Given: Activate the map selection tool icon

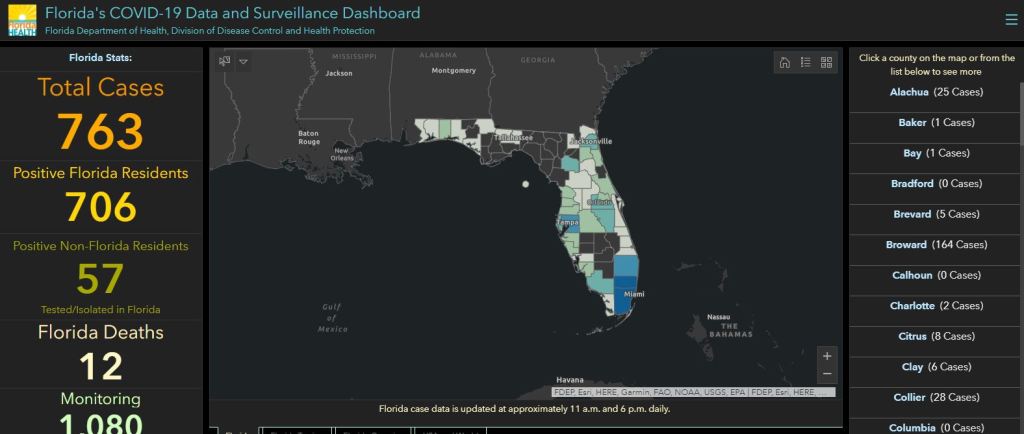Looking at the screenshot, I should [225, 61].
